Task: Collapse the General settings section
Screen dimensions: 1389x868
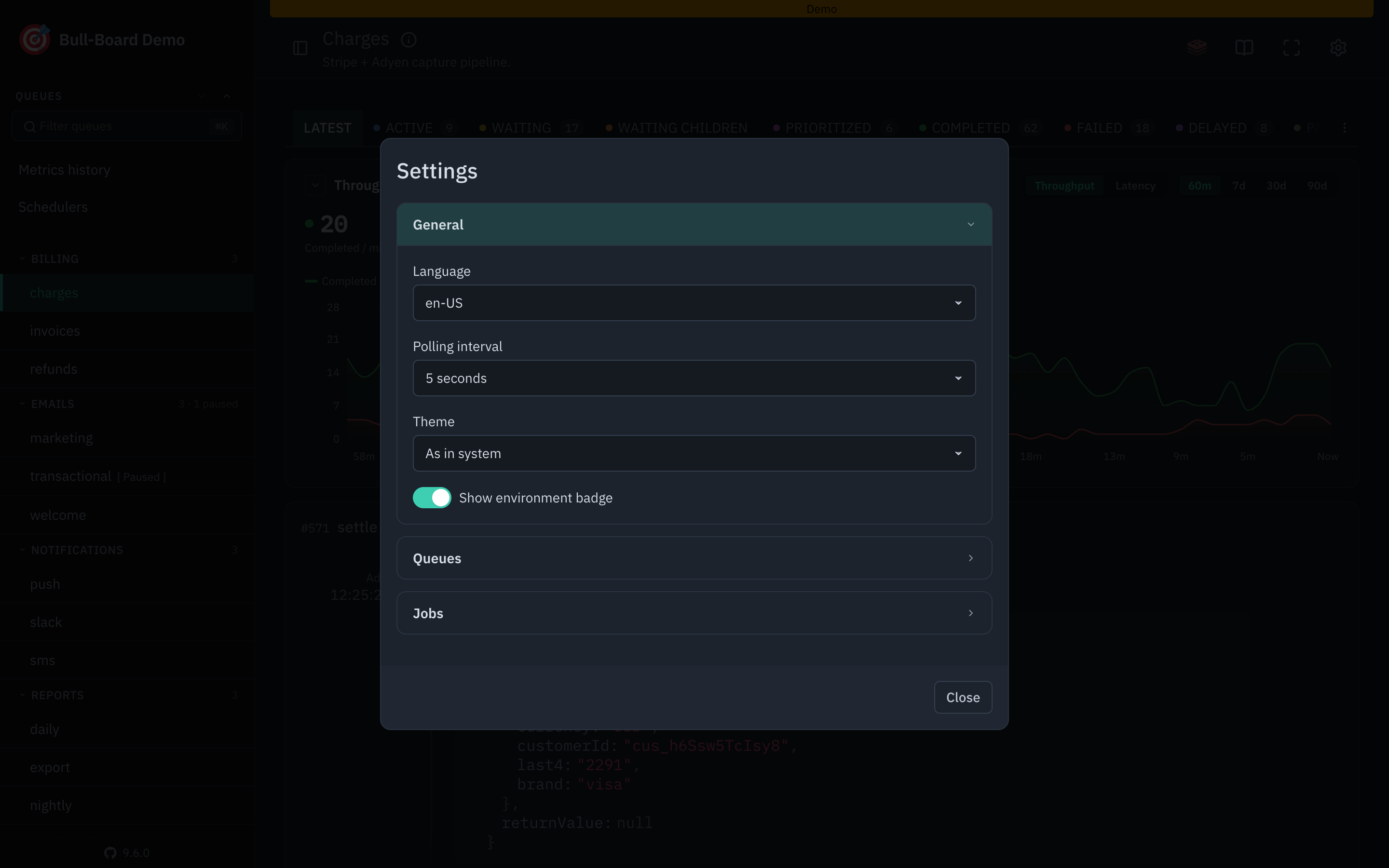Action: (x=694, y=224)
